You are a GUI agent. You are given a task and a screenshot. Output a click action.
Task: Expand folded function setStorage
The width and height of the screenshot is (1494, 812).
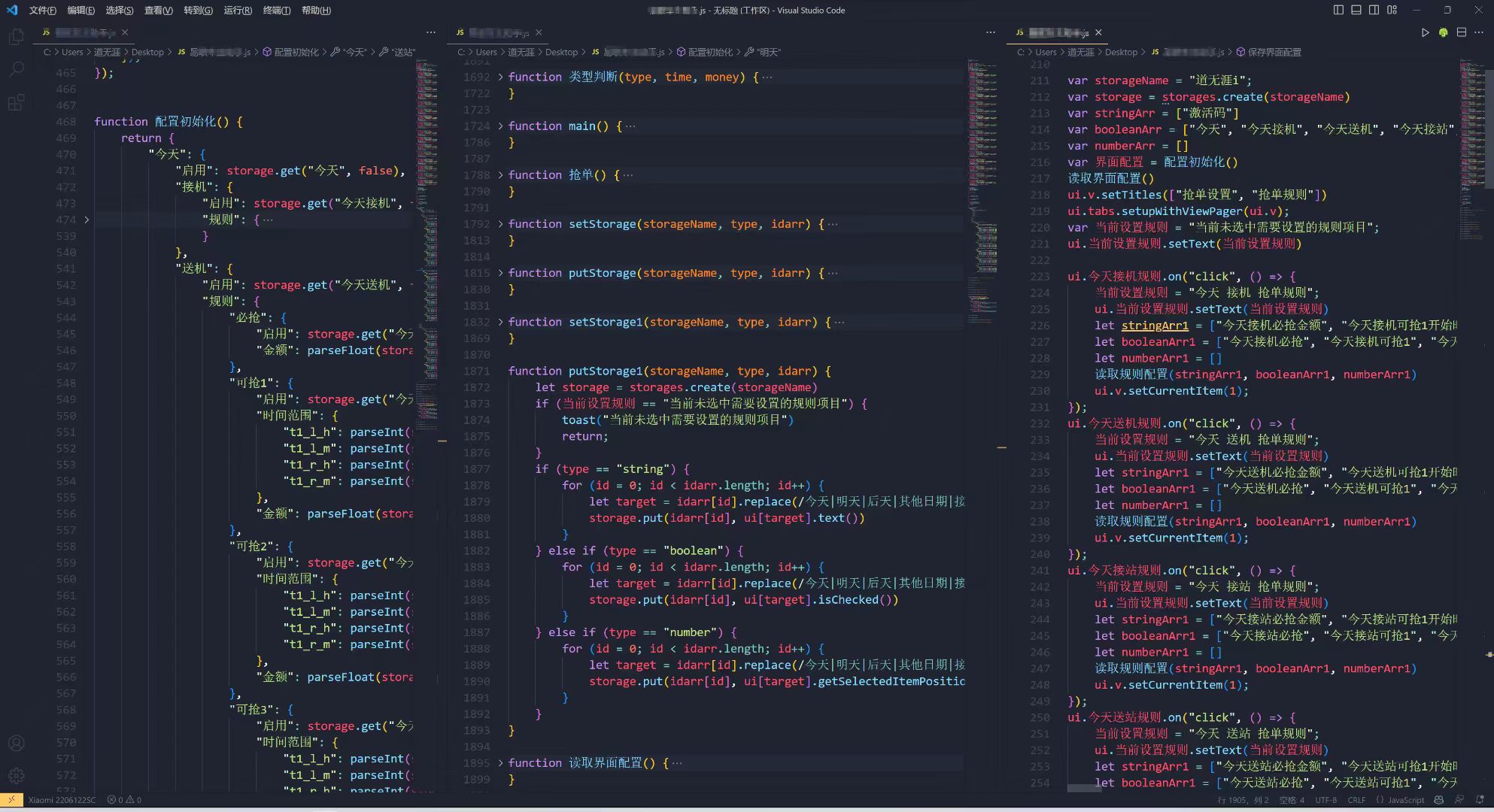(x=500, y=224)
